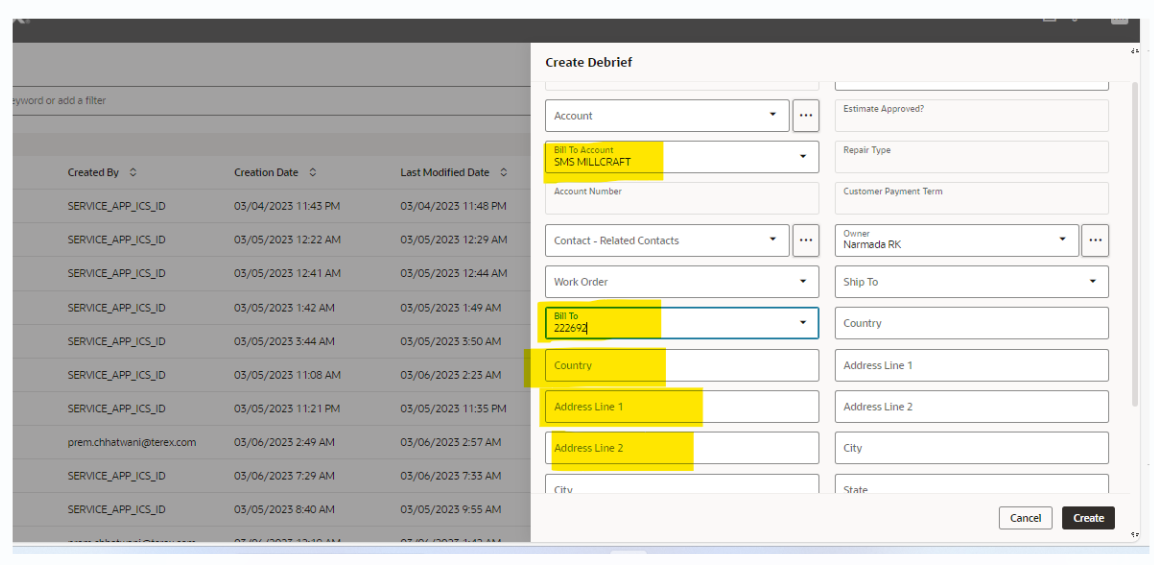Open the Contact - Related Contacts ellipsis button
The height and width of the screenshot is (565, 1154).
pos(806,241)
